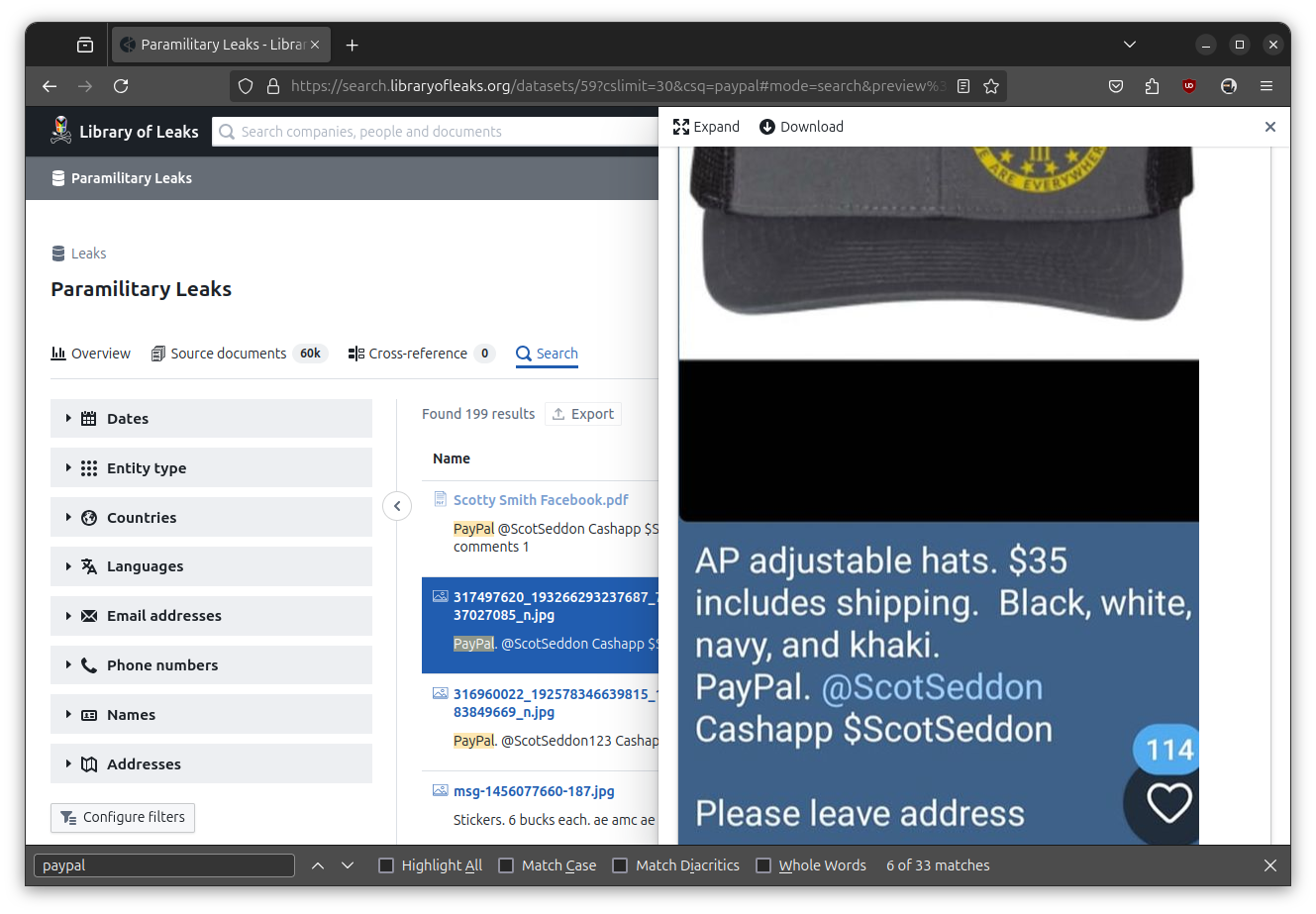Screen dimensions: 1316x914
Task: Open Paramilitary Leaks dataset header link
Action: pos(122,178)
